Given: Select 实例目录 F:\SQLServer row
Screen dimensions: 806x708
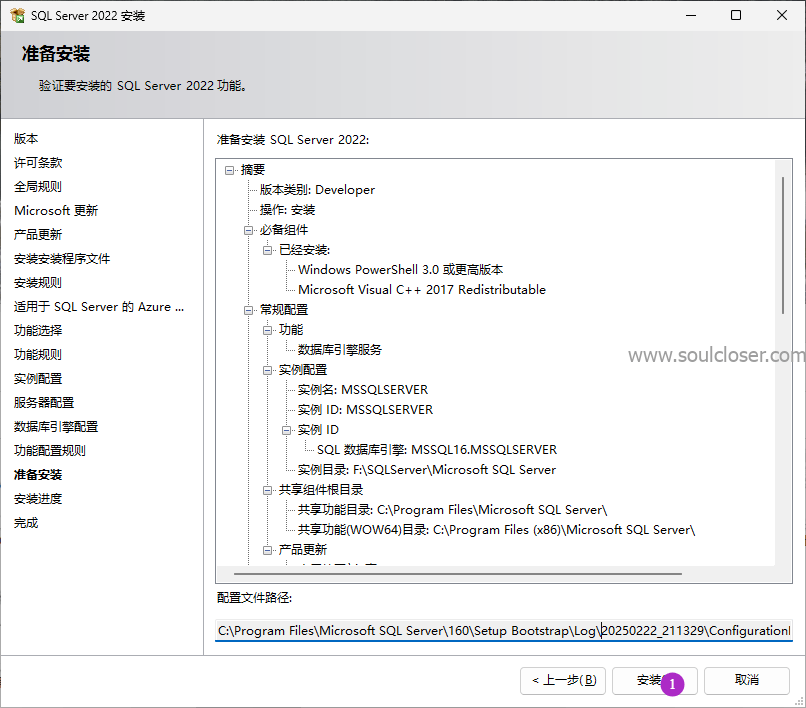Looking at the screenshot, I should (427, 470).
